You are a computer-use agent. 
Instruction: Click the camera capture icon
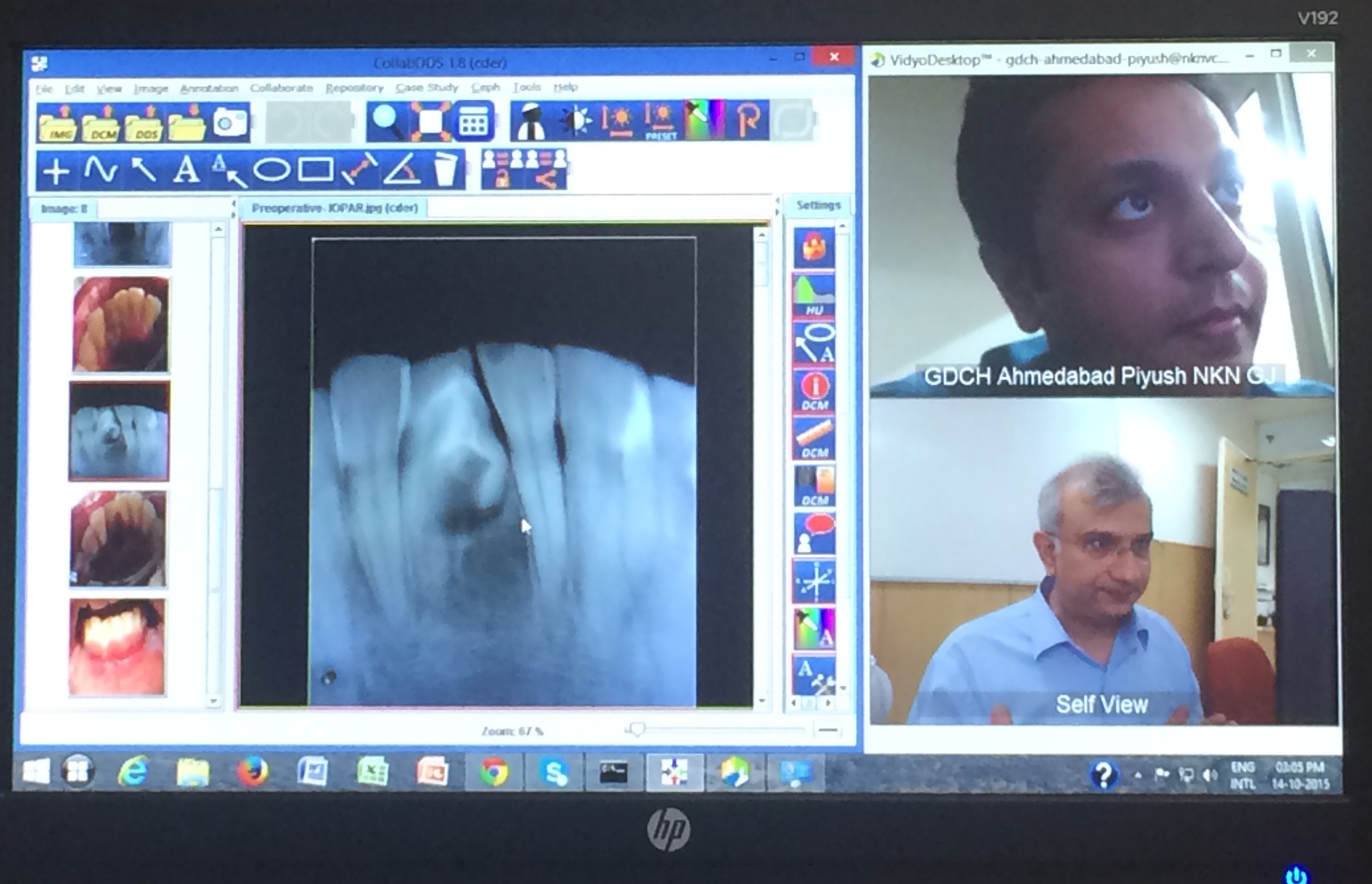click(231, 122)
